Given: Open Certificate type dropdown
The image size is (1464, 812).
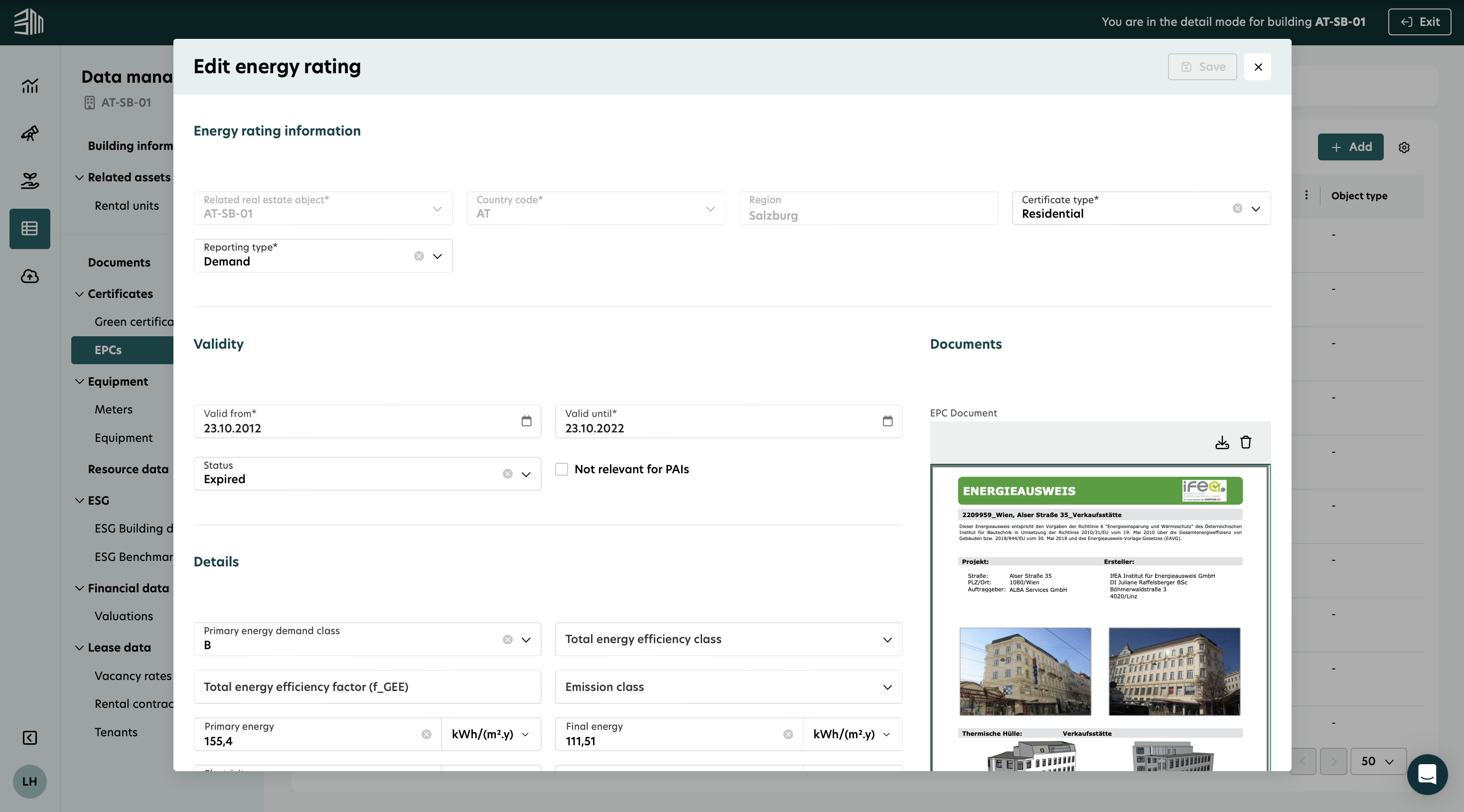Looking at the screenshot, I should 1256,209.
